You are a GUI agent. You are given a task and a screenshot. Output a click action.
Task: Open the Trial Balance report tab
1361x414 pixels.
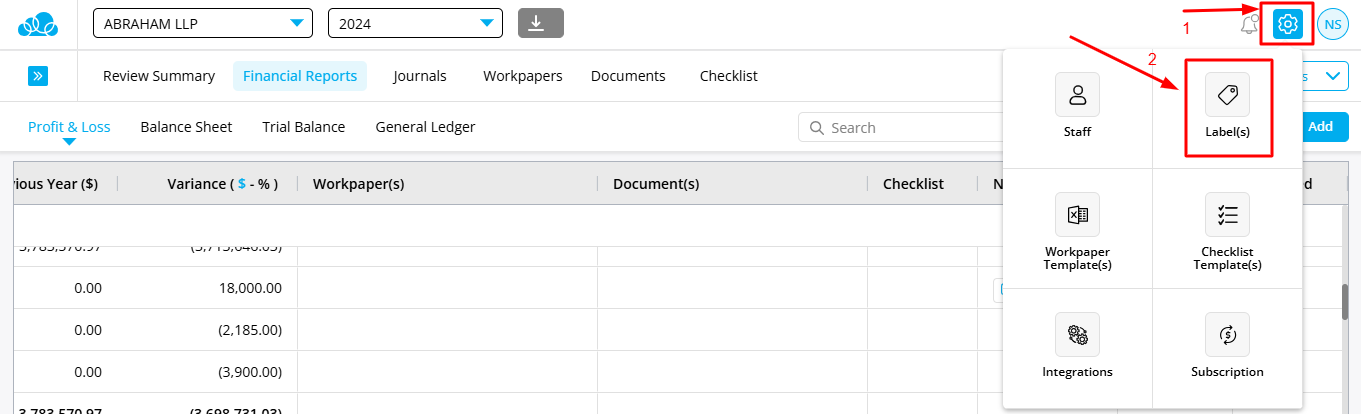[303, 127]
